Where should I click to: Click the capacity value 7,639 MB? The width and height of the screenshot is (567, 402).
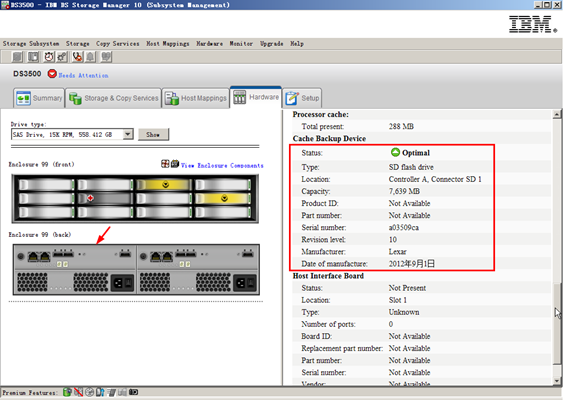pyautogui.click(x=404, y=191)
